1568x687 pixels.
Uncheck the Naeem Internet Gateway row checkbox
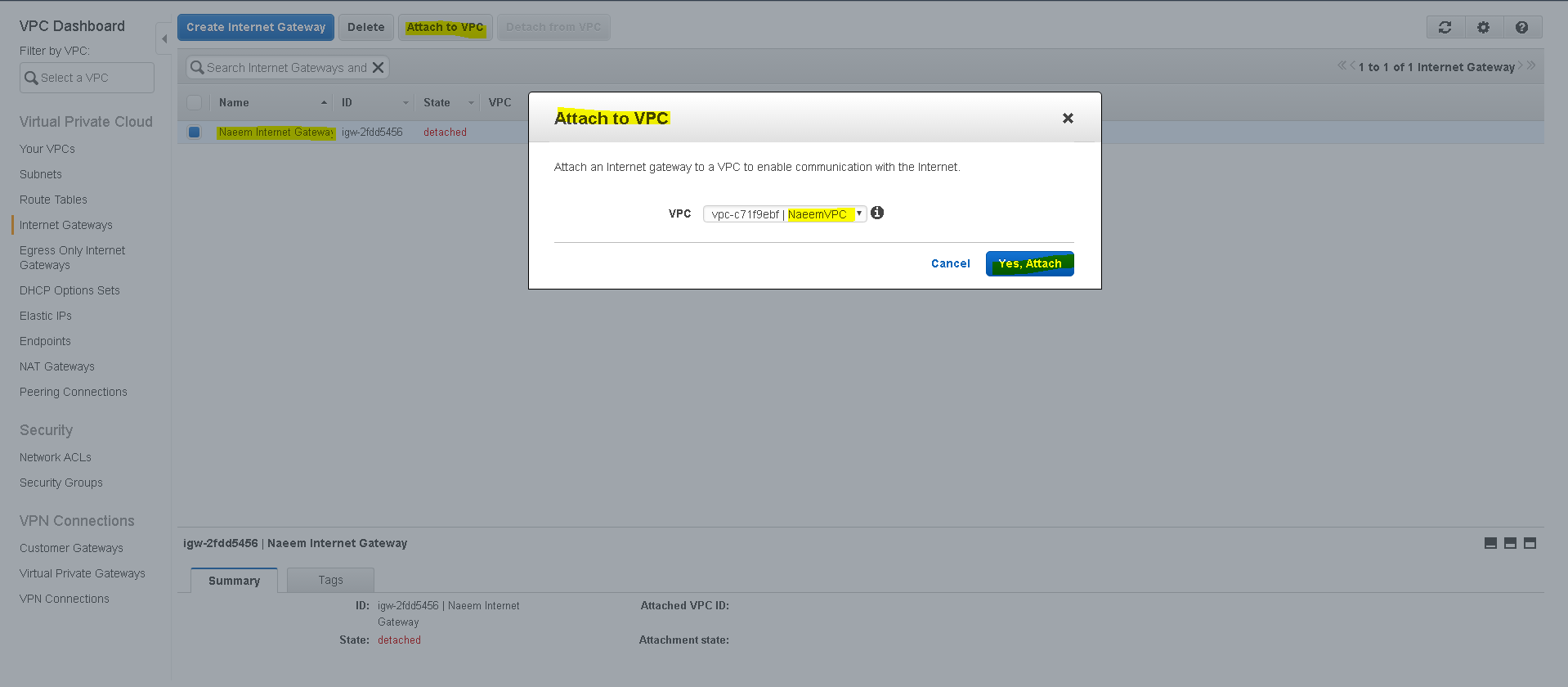(x=195, y=132)
